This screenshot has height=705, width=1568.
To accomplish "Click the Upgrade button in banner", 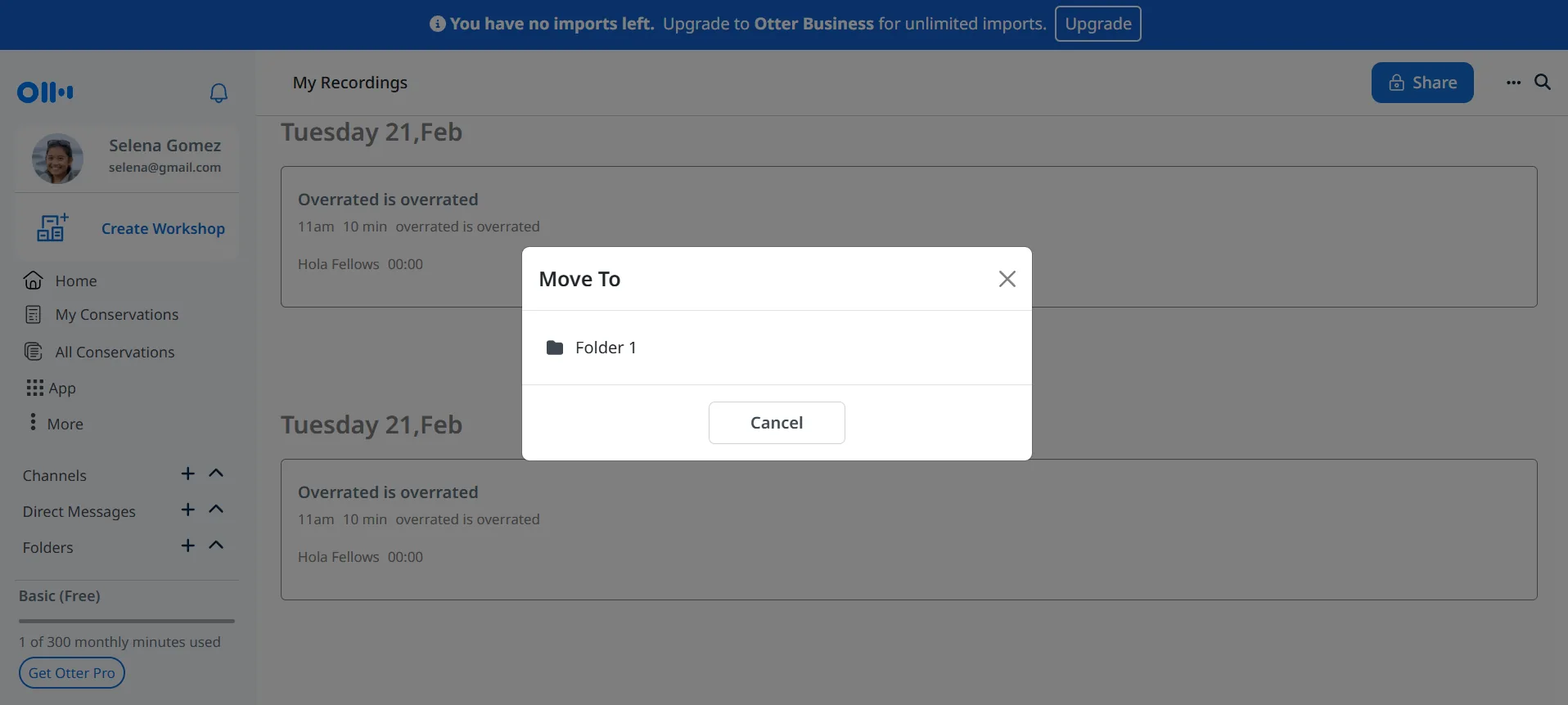I will click(1097, 24).
